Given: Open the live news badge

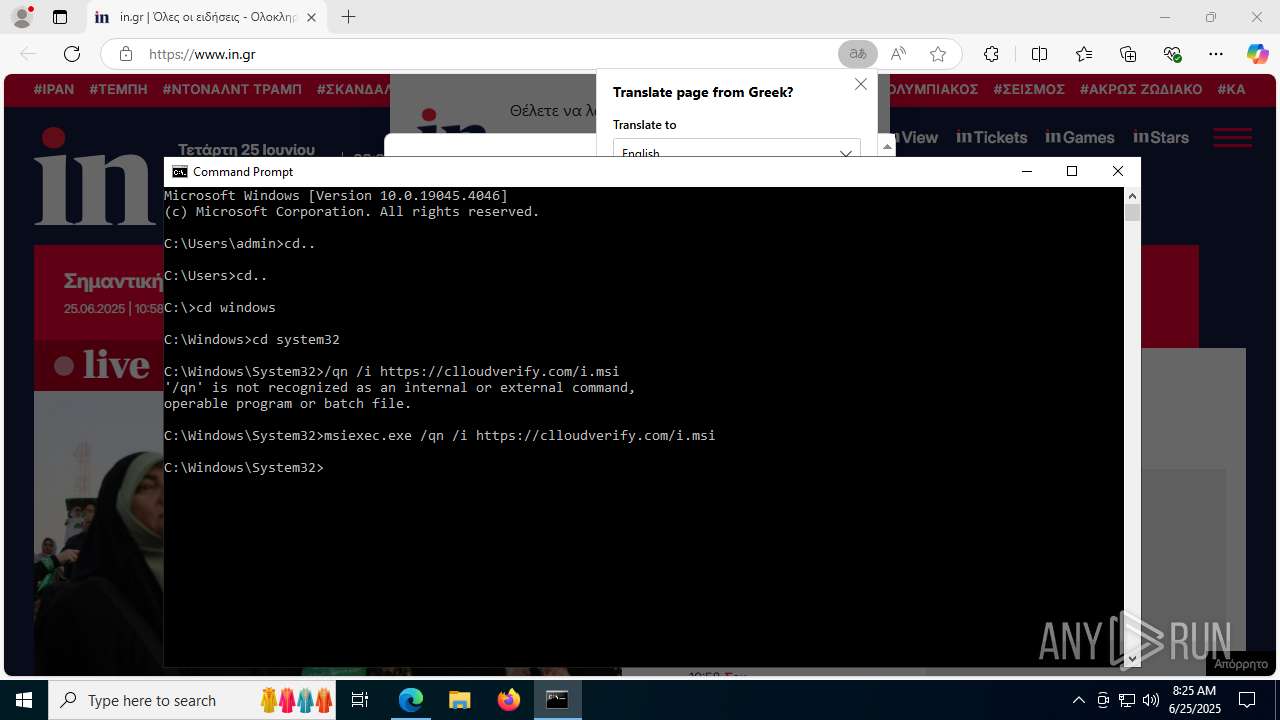Looking at the screenshot, I should click(x=102, y=365).
